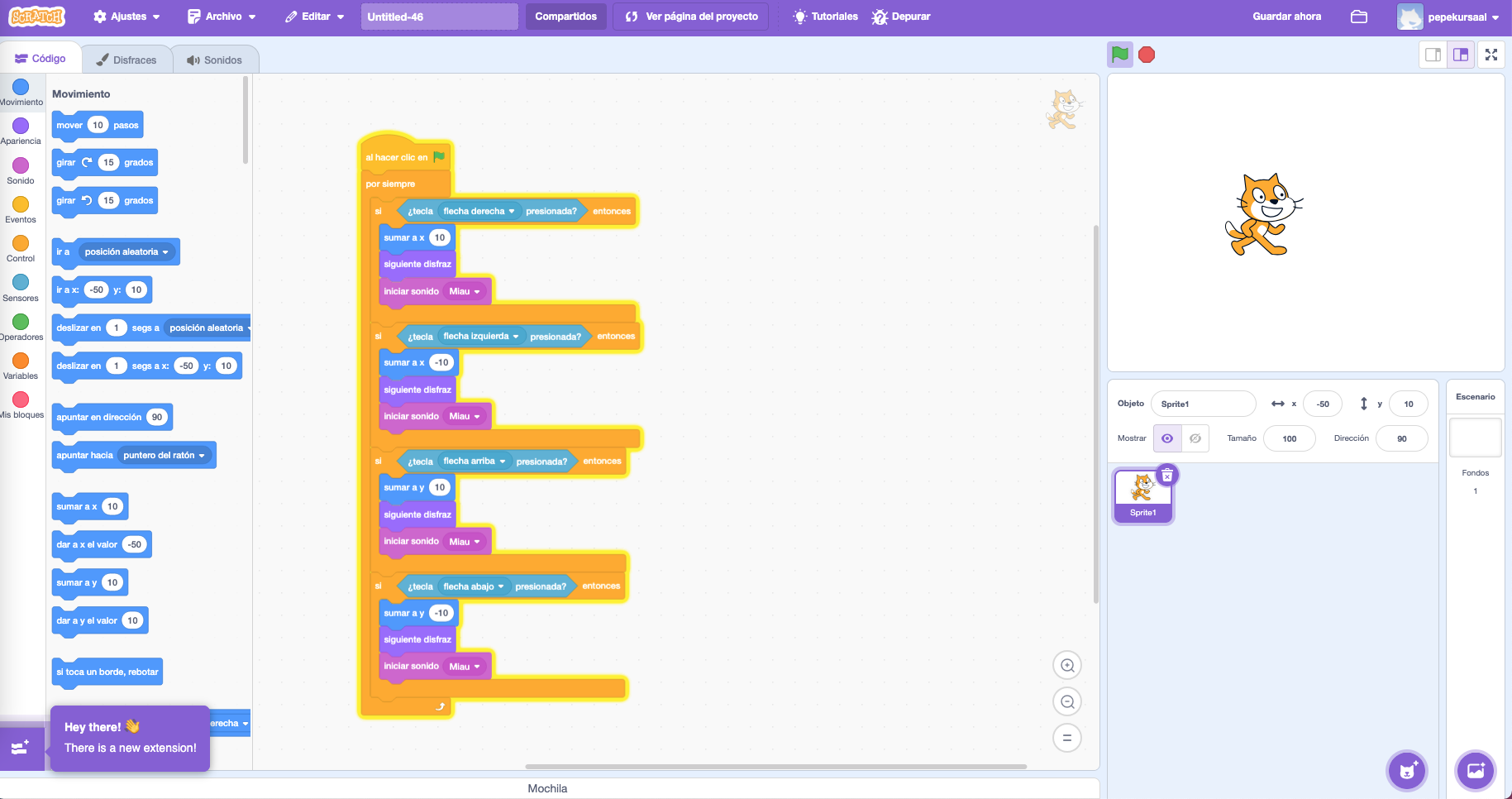Switch to small stage layout
1512x799 pixels.
tap(1433, 55)
